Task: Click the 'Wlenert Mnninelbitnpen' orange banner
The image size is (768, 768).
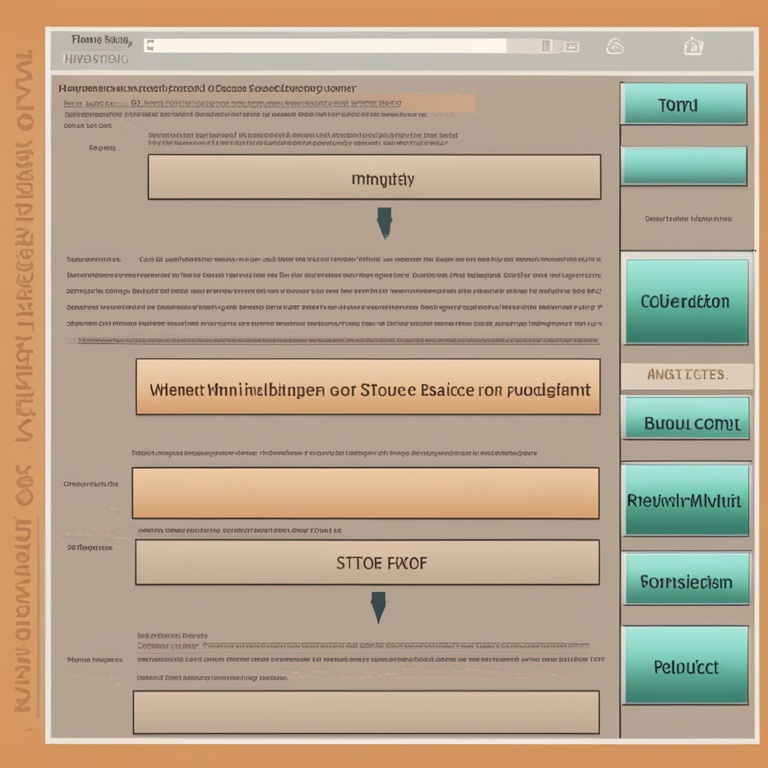Action: coord(368,387)
